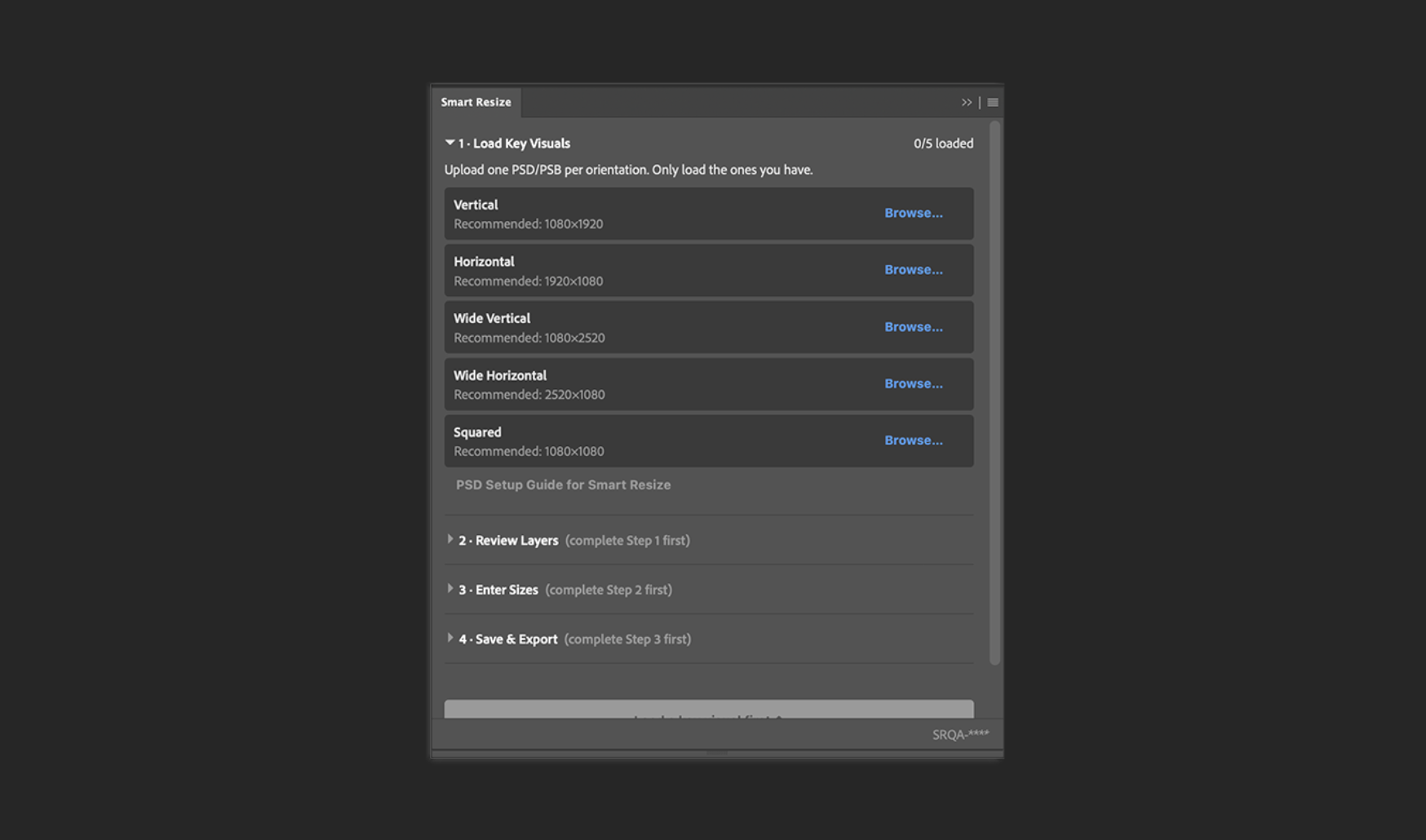Viewport: 1426px width, 840px height.
Task: Switch to the Smart Resize tab
Action: 476,103
